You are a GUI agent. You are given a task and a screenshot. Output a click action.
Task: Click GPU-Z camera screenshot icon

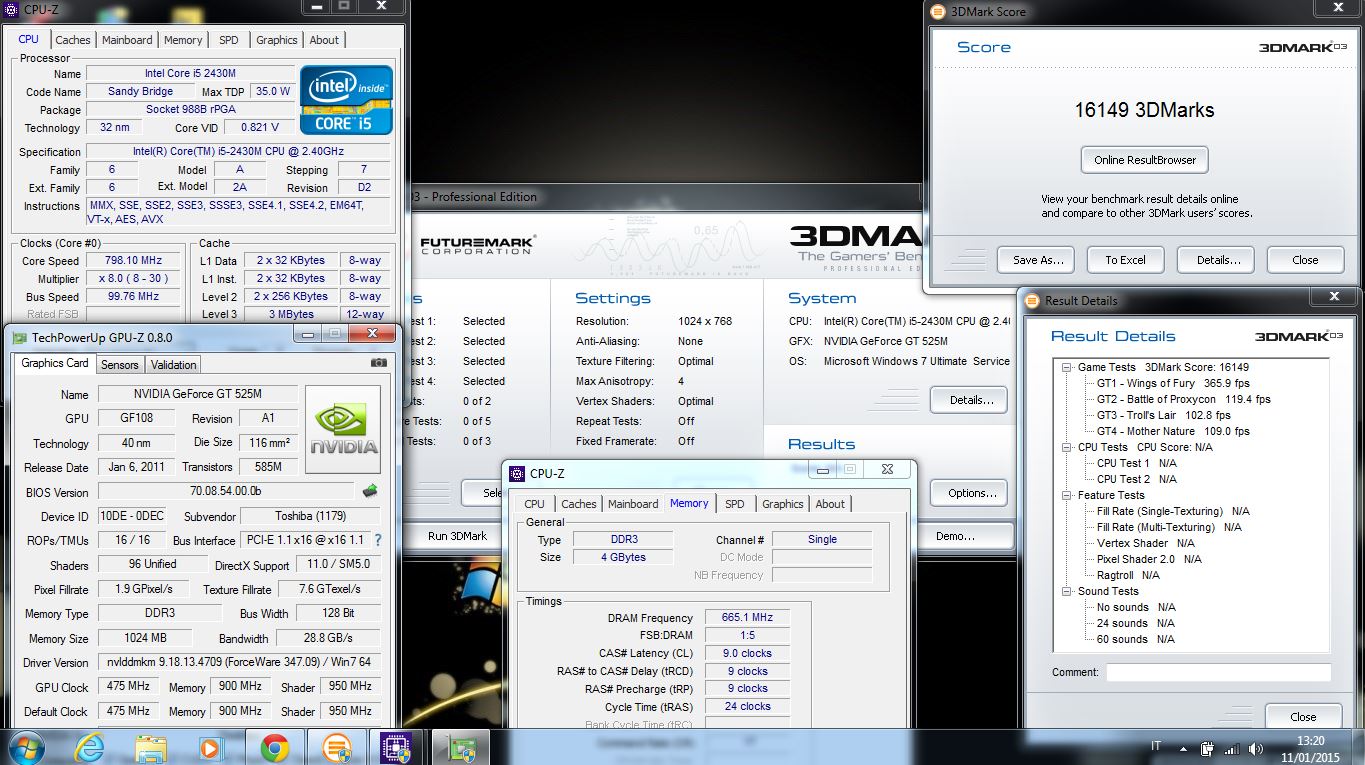[x=378, y=363]
